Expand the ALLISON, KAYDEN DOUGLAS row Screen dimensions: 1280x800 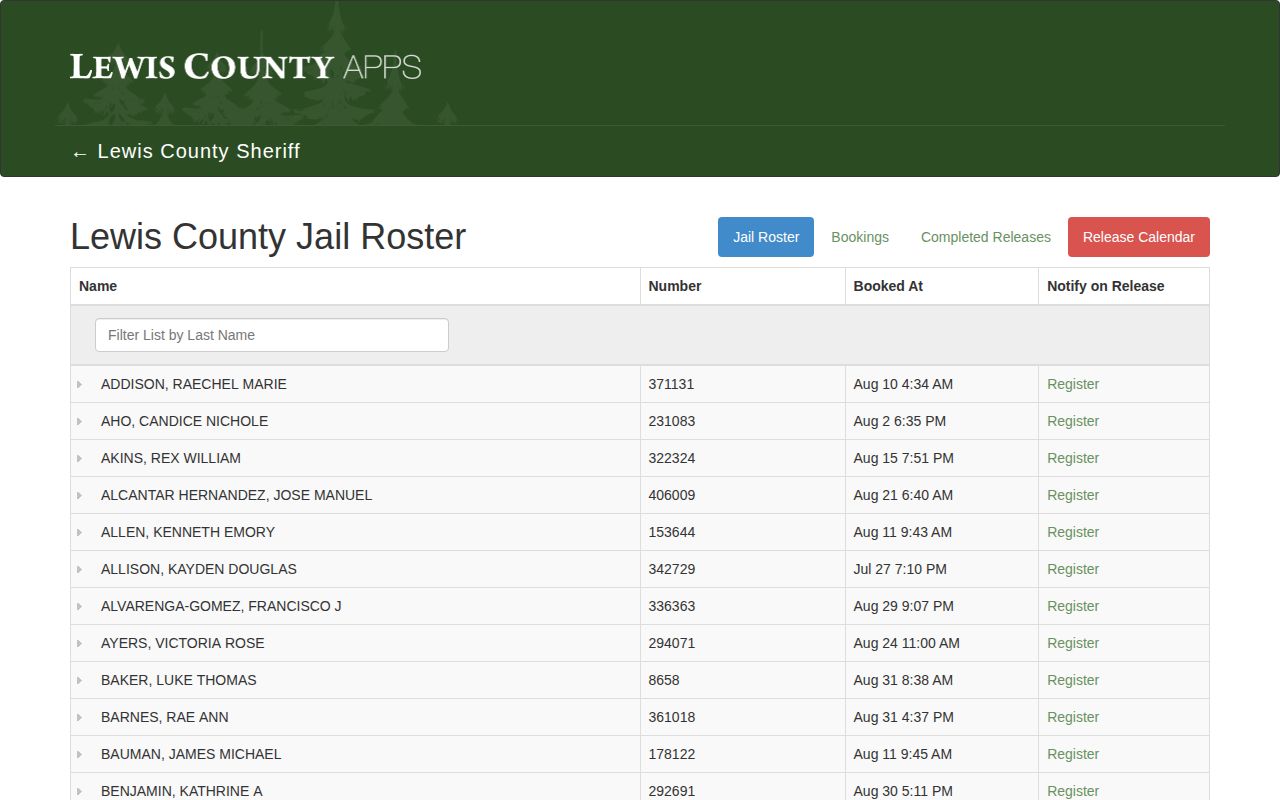pos(80,569)
